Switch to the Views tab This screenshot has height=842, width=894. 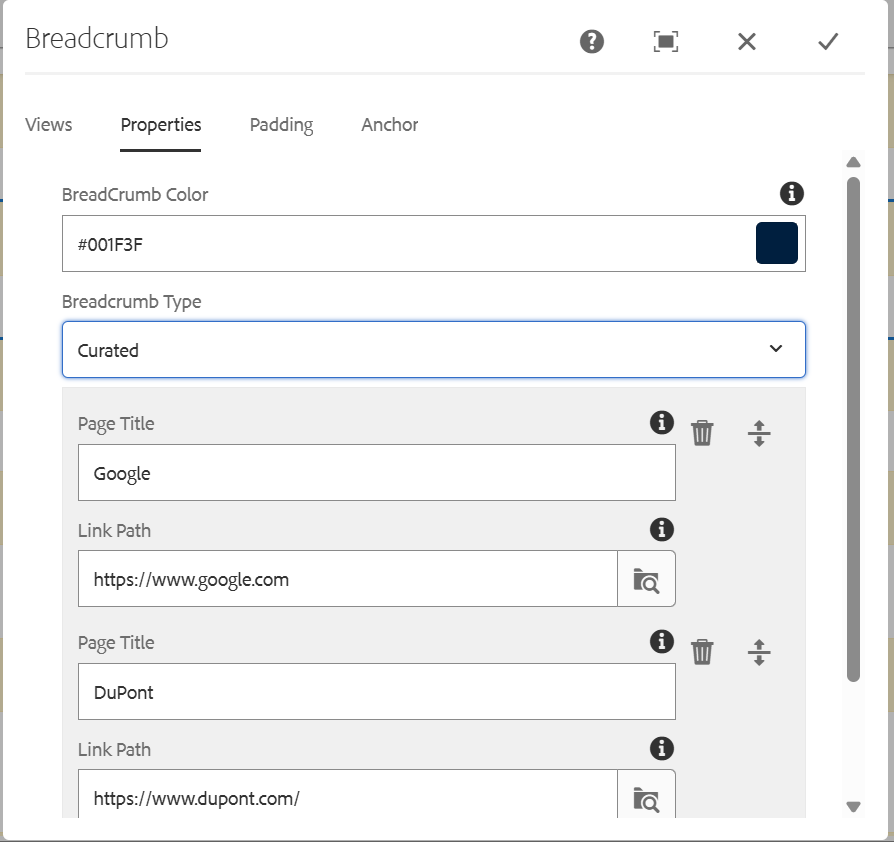pyautogui.click(x=49, y=125)
